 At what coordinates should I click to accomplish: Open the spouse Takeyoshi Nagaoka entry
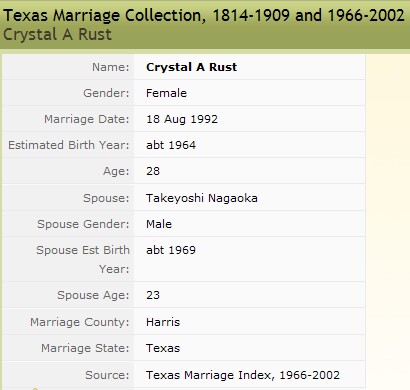click(x=202, y=198)
